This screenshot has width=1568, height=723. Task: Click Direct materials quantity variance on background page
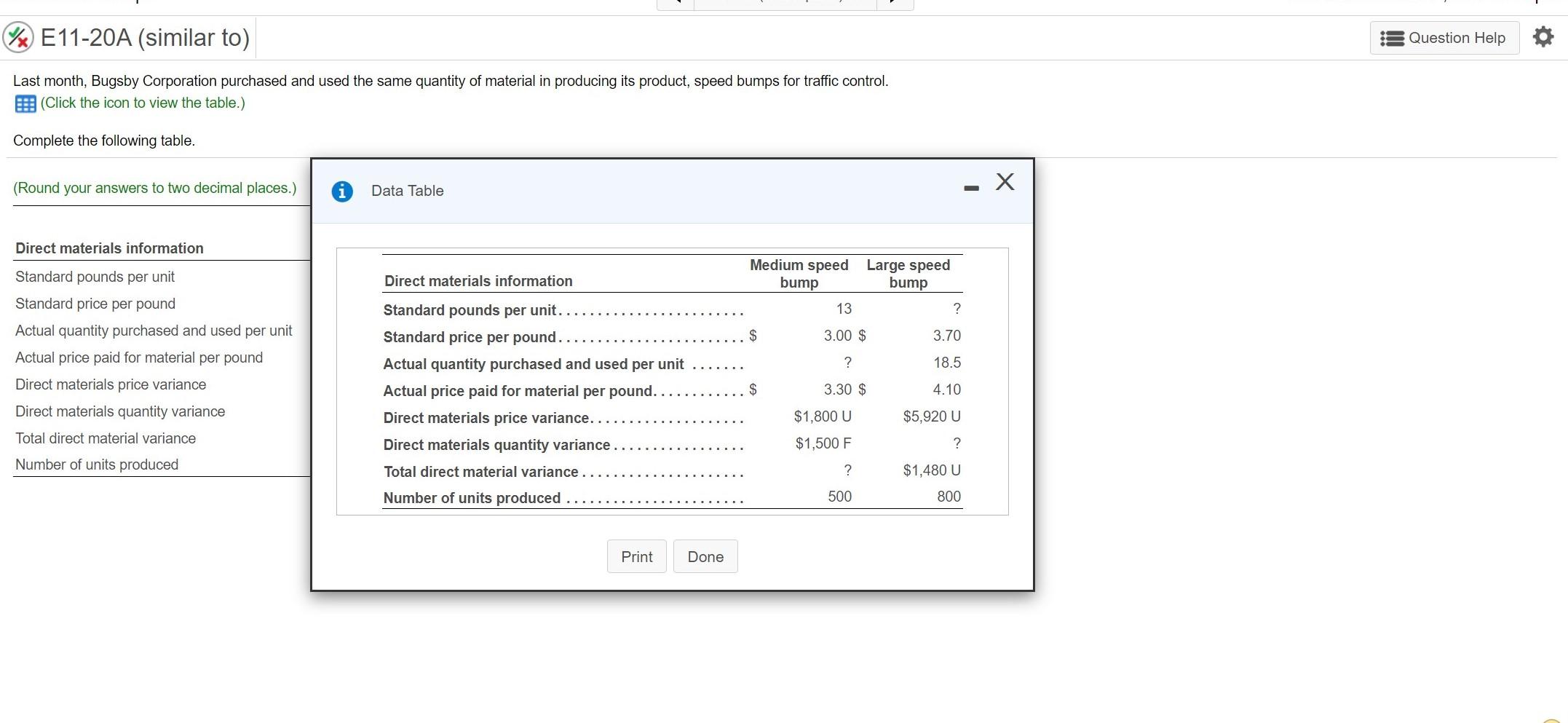coord(120,411)
